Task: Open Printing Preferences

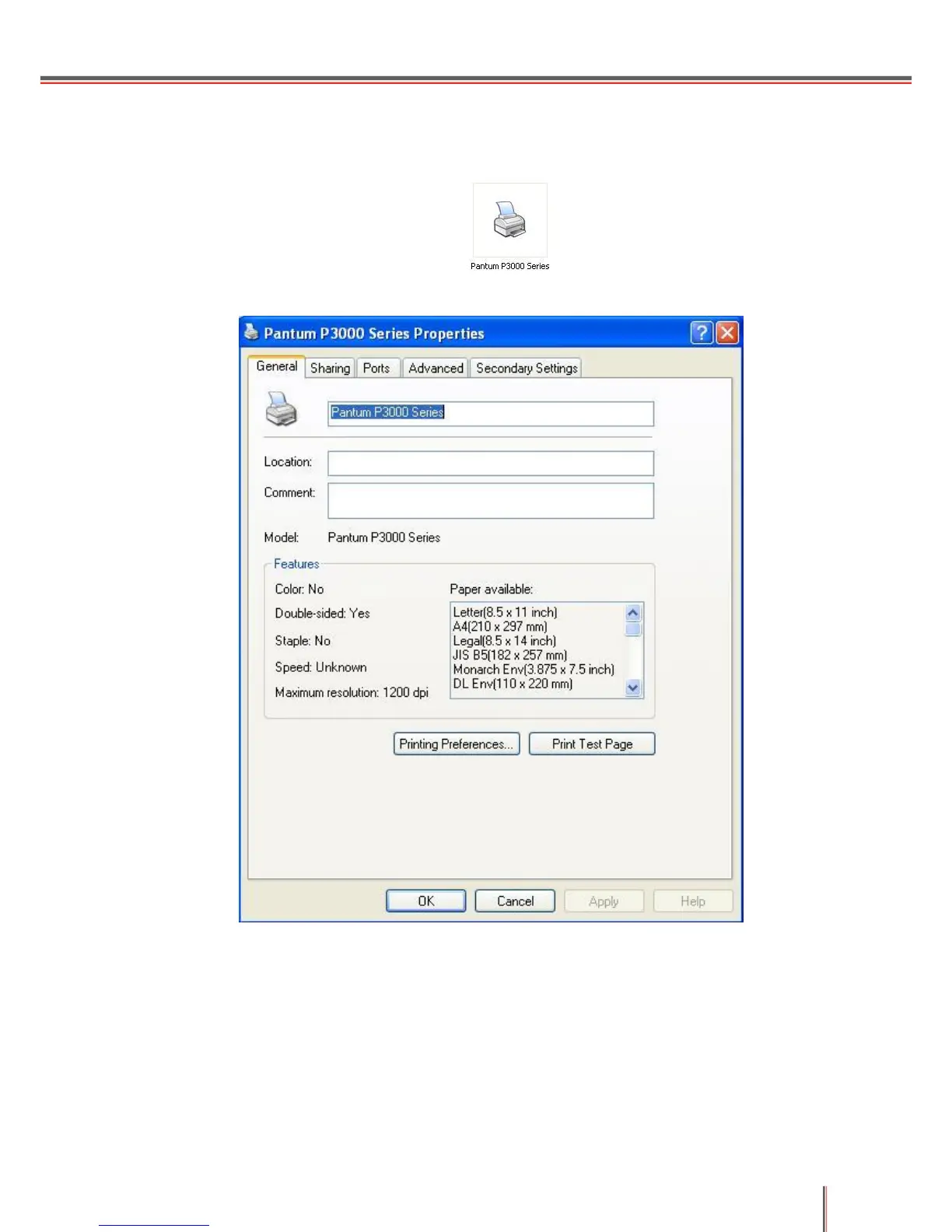Action: [x=457, y=744]
